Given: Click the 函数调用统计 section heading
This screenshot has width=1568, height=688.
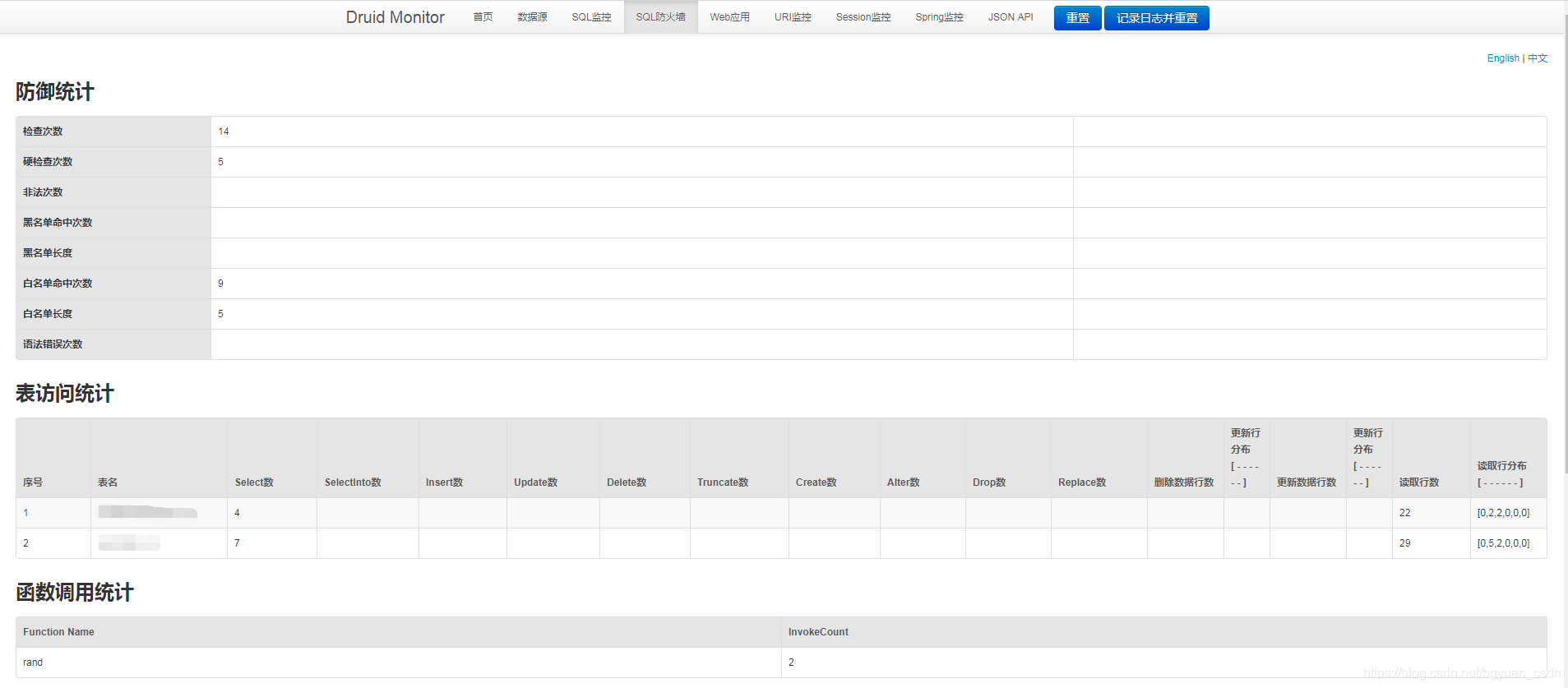Looking at the screenshot, I should (x=75, y=593).
